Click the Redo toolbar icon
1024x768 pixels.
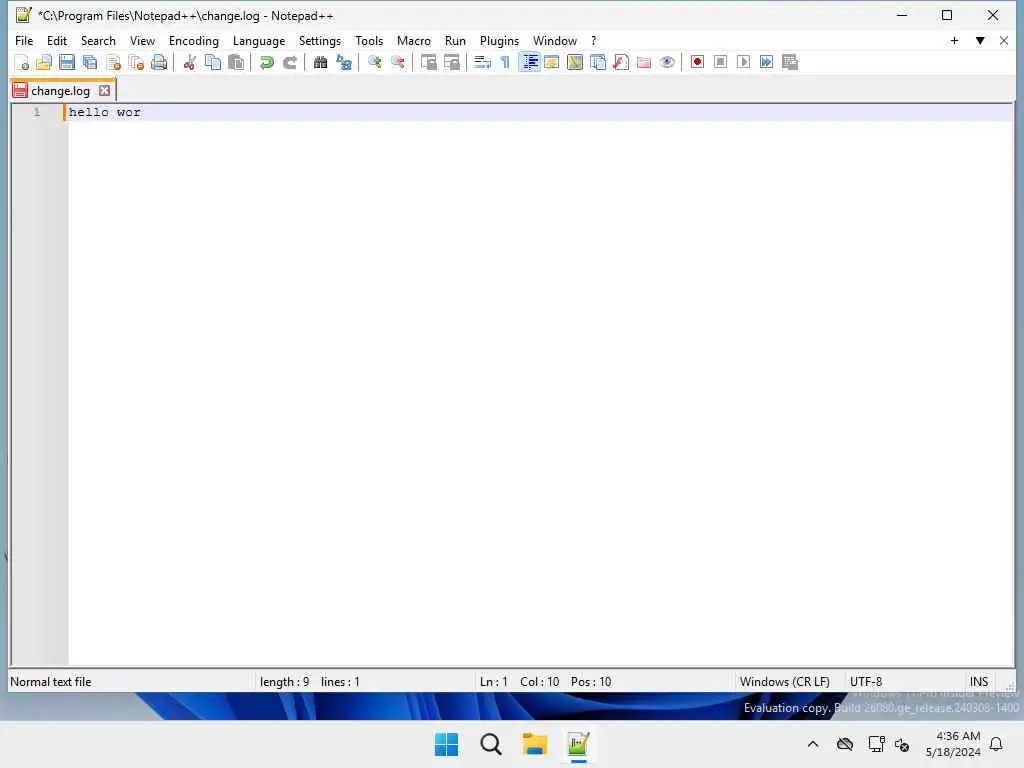tap(289, 63)
